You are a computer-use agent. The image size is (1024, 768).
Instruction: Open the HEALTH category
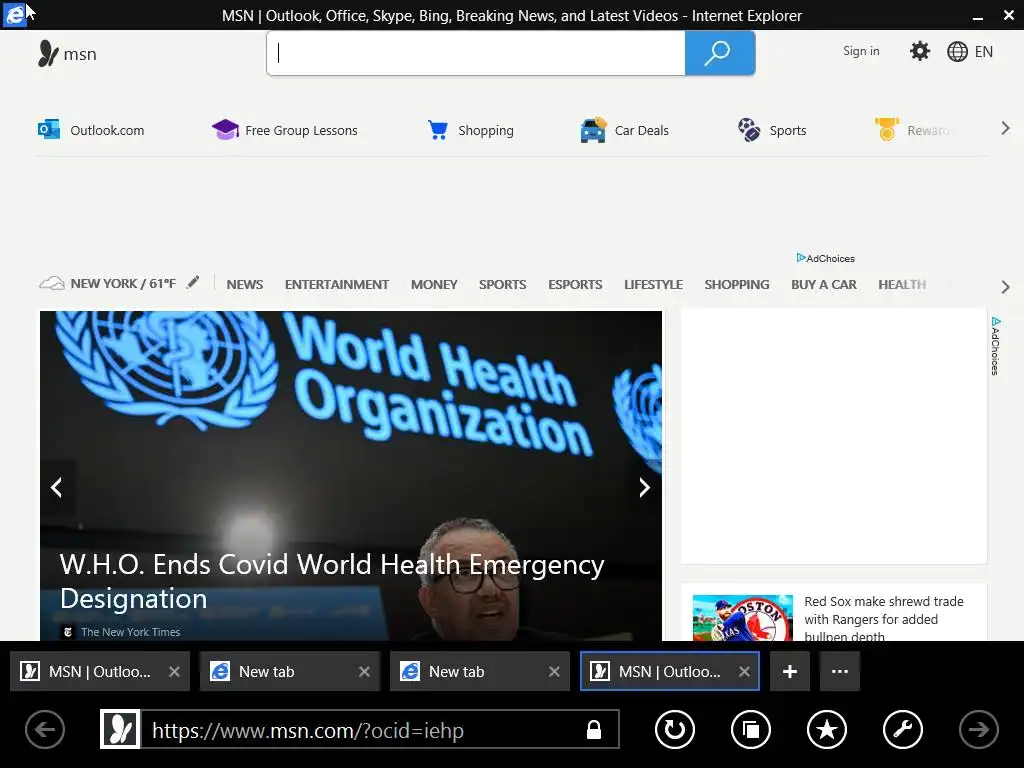click(902, 285)
